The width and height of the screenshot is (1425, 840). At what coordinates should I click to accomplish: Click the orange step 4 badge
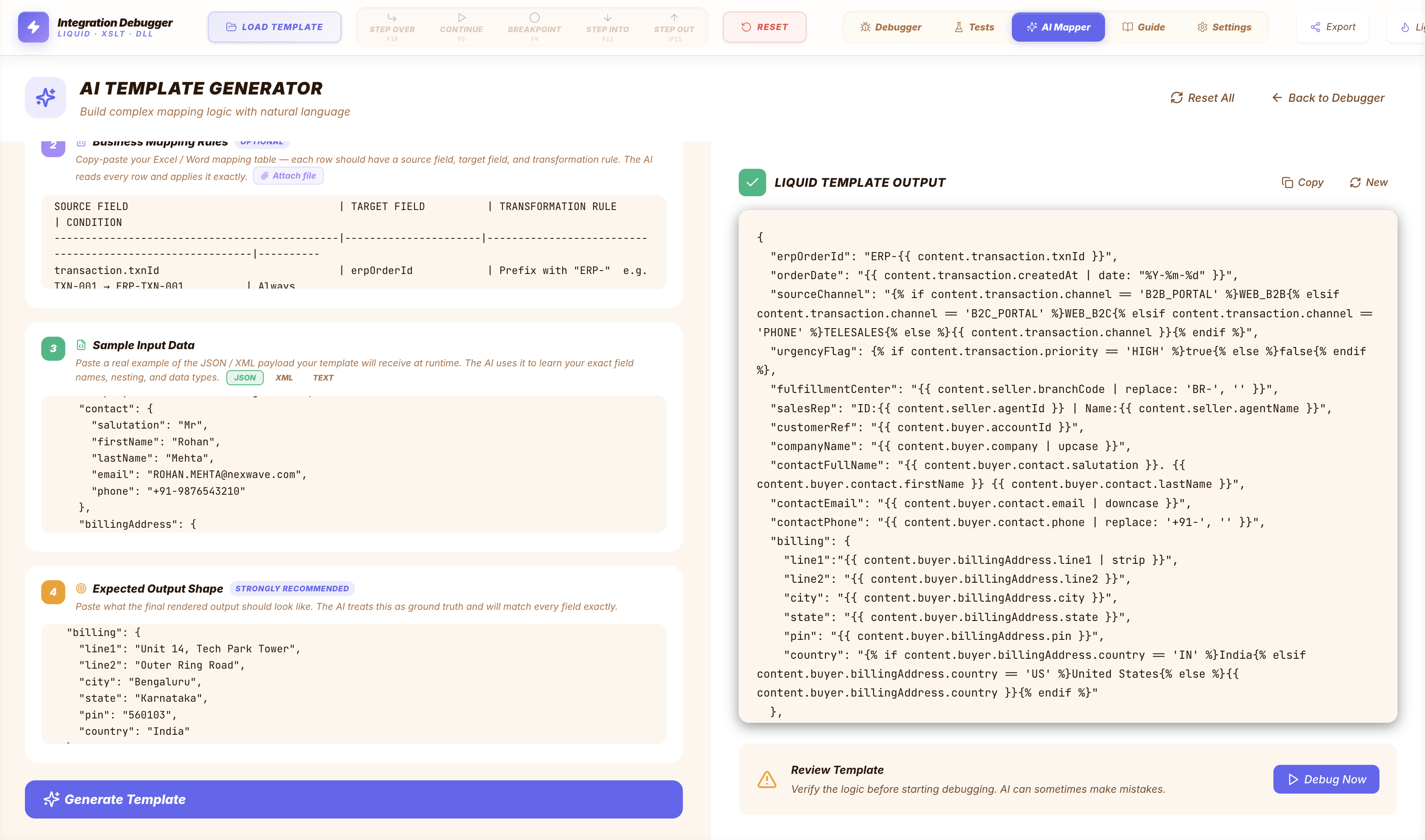53,591
